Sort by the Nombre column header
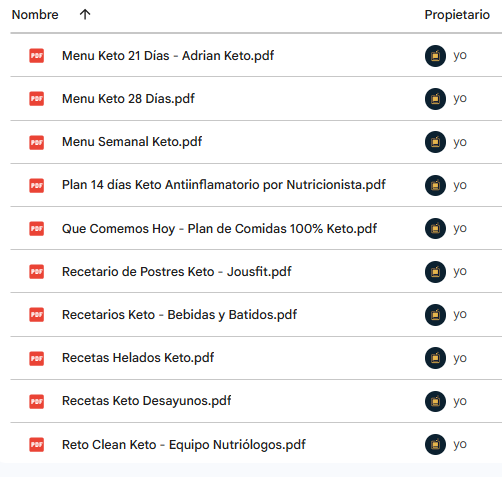Screen dimensions: 502x477 click(x=35, y=15)
